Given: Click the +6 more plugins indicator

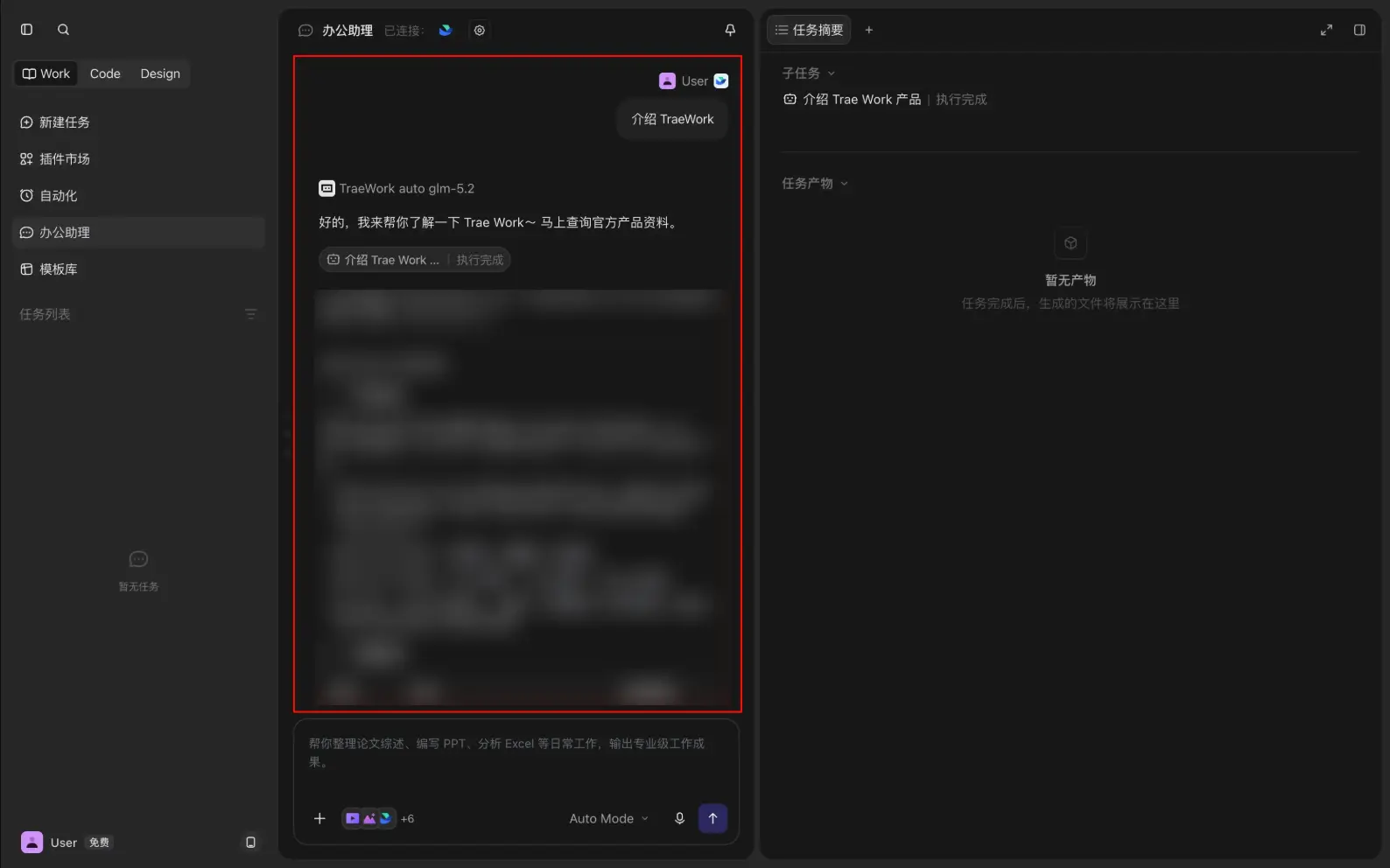Looking at the screenshot, I should point(407,819).
